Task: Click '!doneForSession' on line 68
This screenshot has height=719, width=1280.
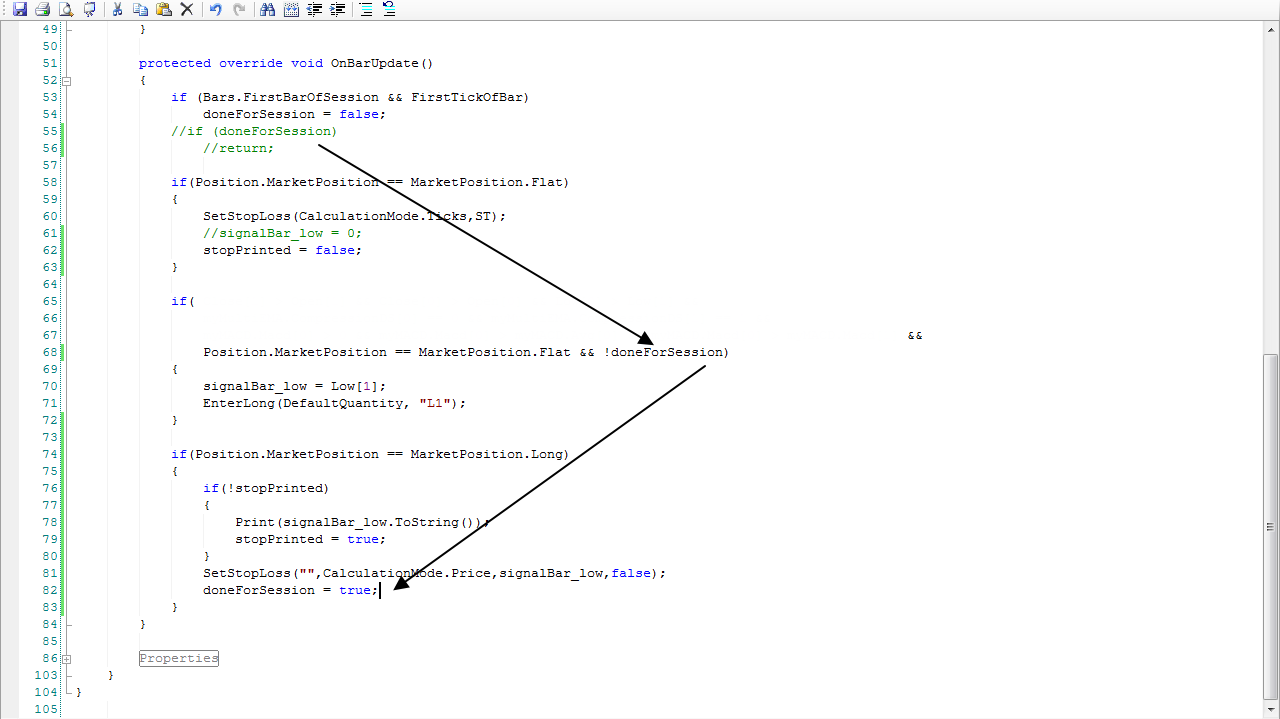Action: pyautogui.click(x=662, y=352)
